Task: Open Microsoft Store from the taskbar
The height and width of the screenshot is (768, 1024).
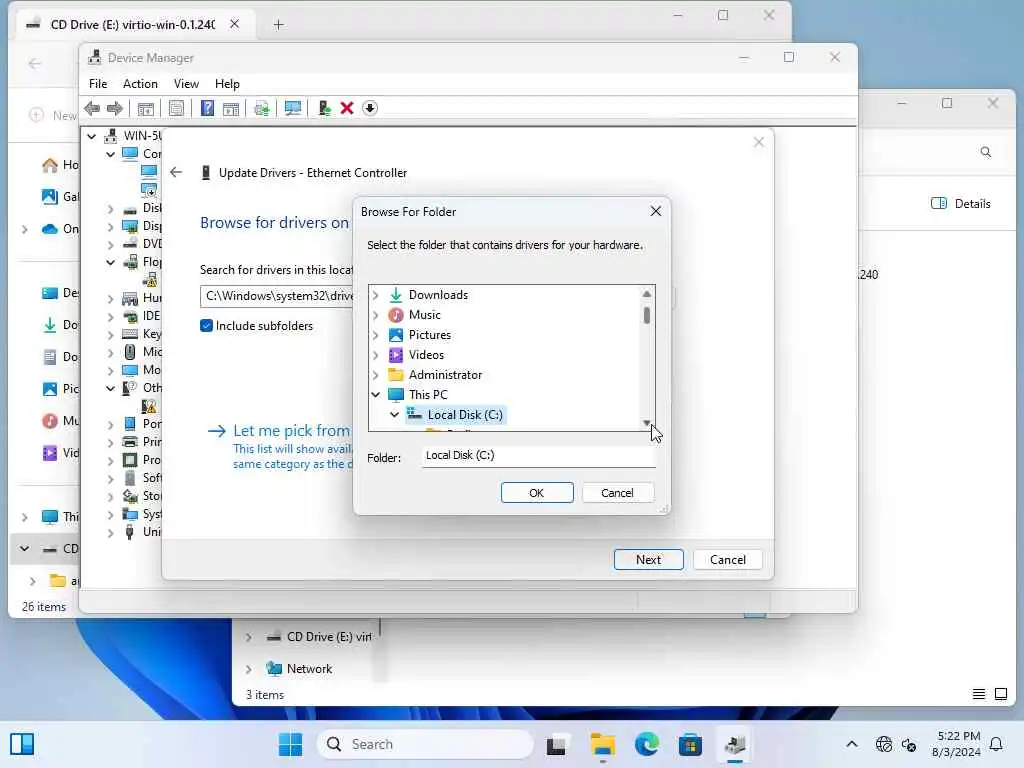Action: [690, 744]
